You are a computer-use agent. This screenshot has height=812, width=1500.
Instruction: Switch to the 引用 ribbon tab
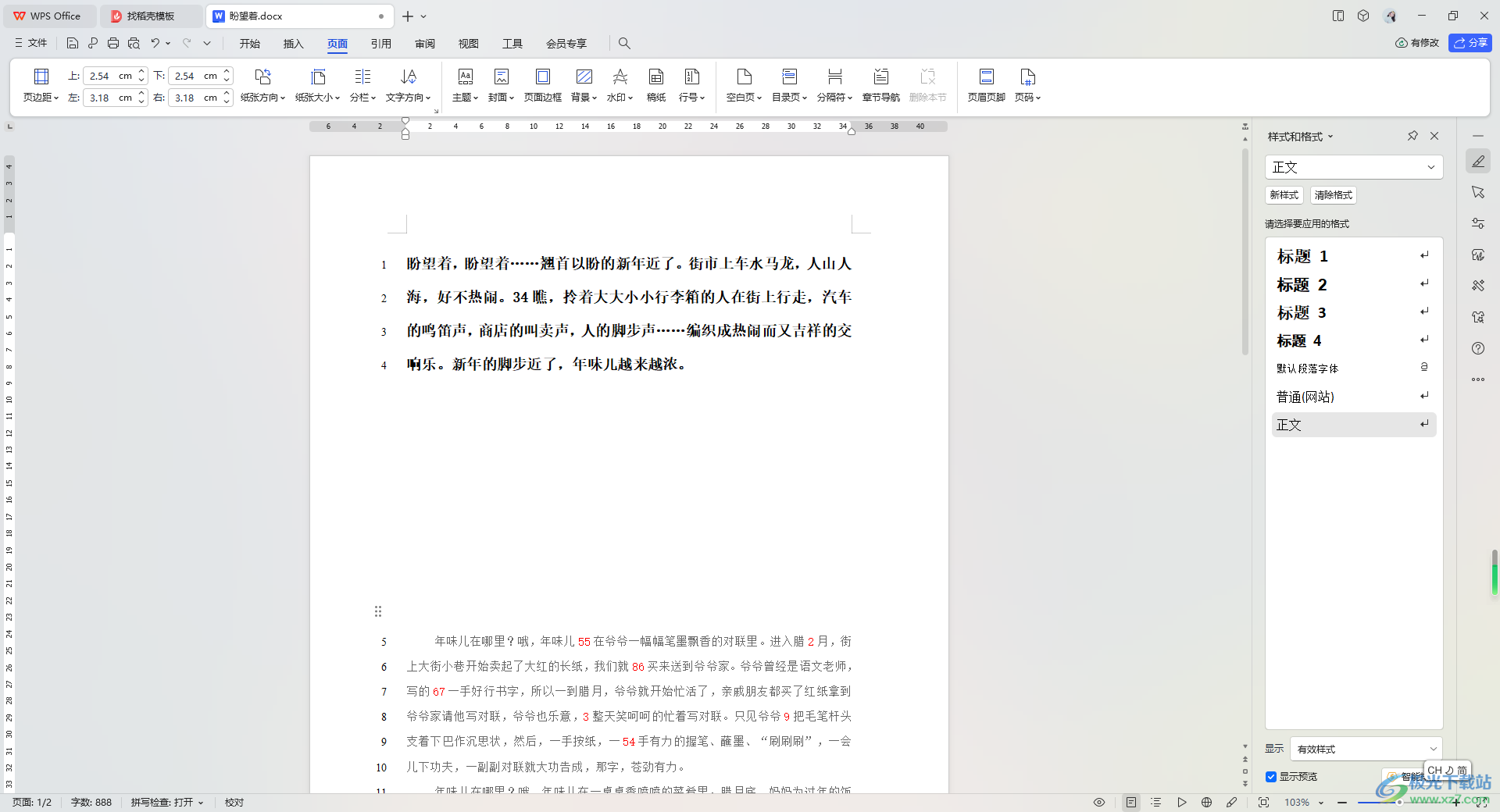(x=381, y=44)
